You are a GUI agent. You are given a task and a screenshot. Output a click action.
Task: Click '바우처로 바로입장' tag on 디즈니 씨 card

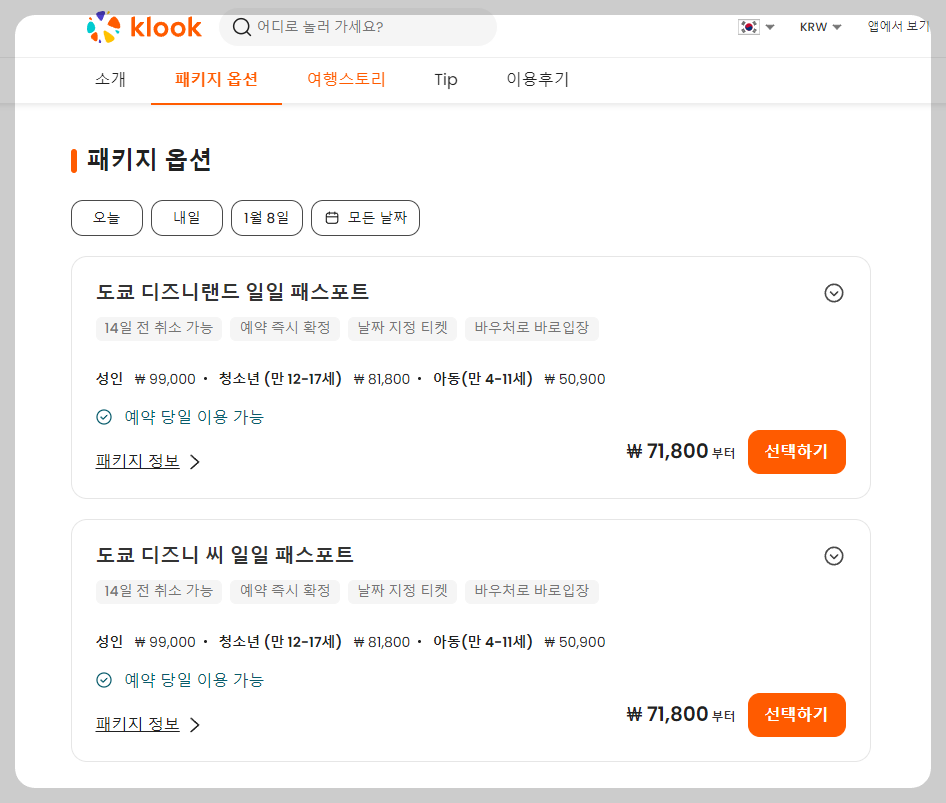point(532,591)
